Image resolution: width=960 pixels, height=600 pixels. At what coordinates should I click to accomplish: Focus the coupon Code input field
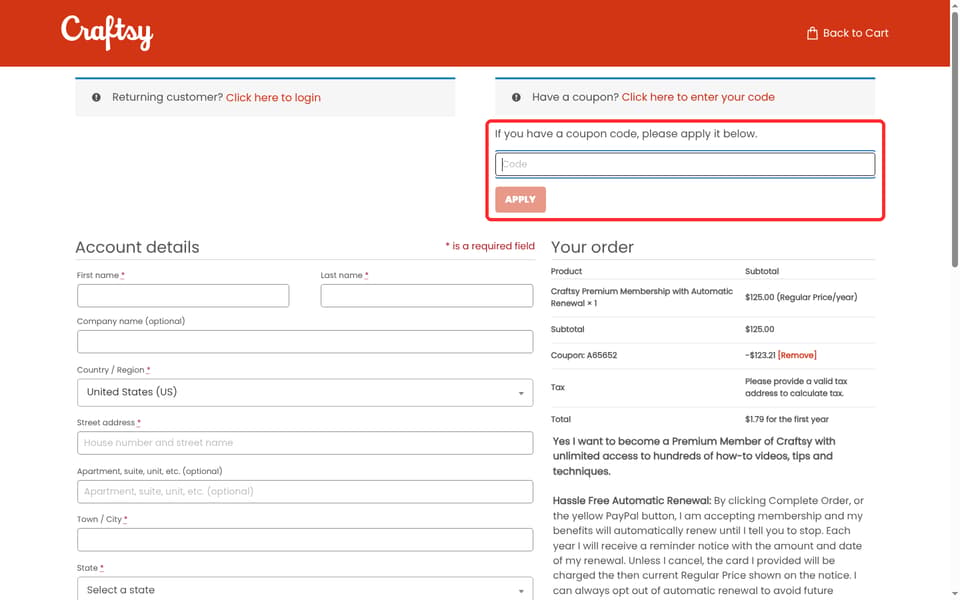point(684,164)
